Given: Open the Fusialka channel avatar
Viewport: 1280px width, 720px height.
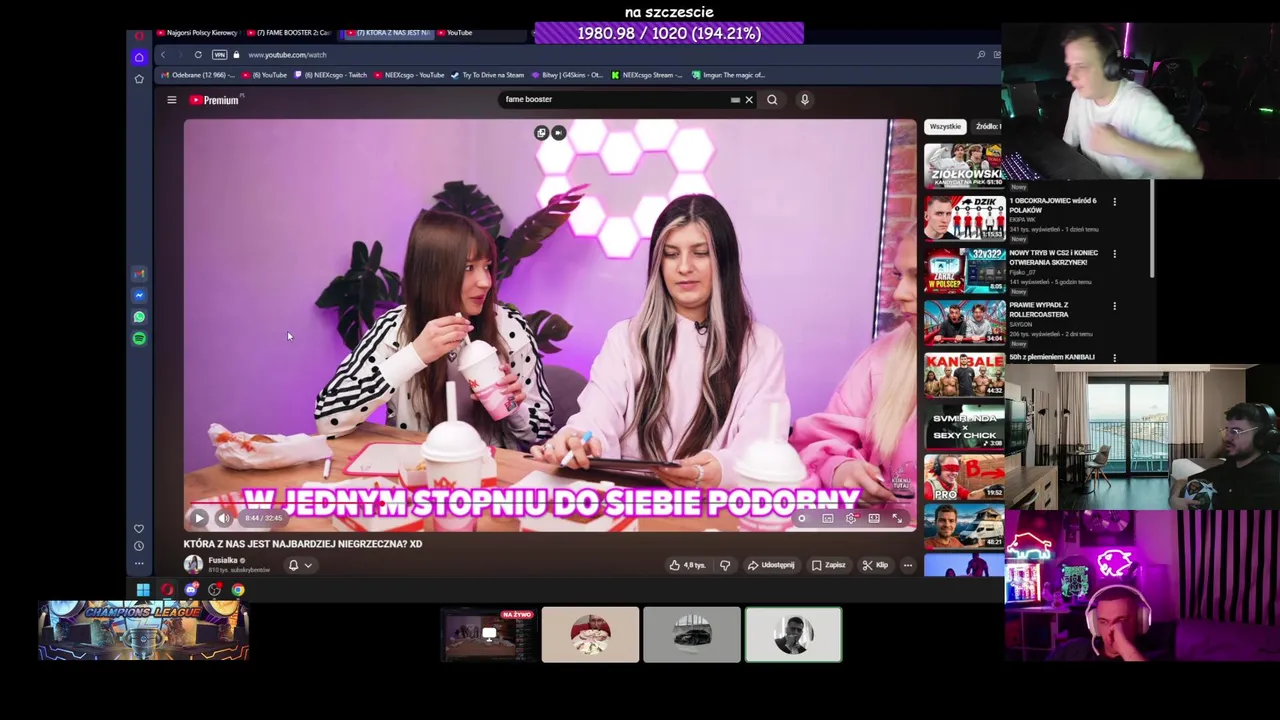Looking at the screenshot, I should (193, 564).
